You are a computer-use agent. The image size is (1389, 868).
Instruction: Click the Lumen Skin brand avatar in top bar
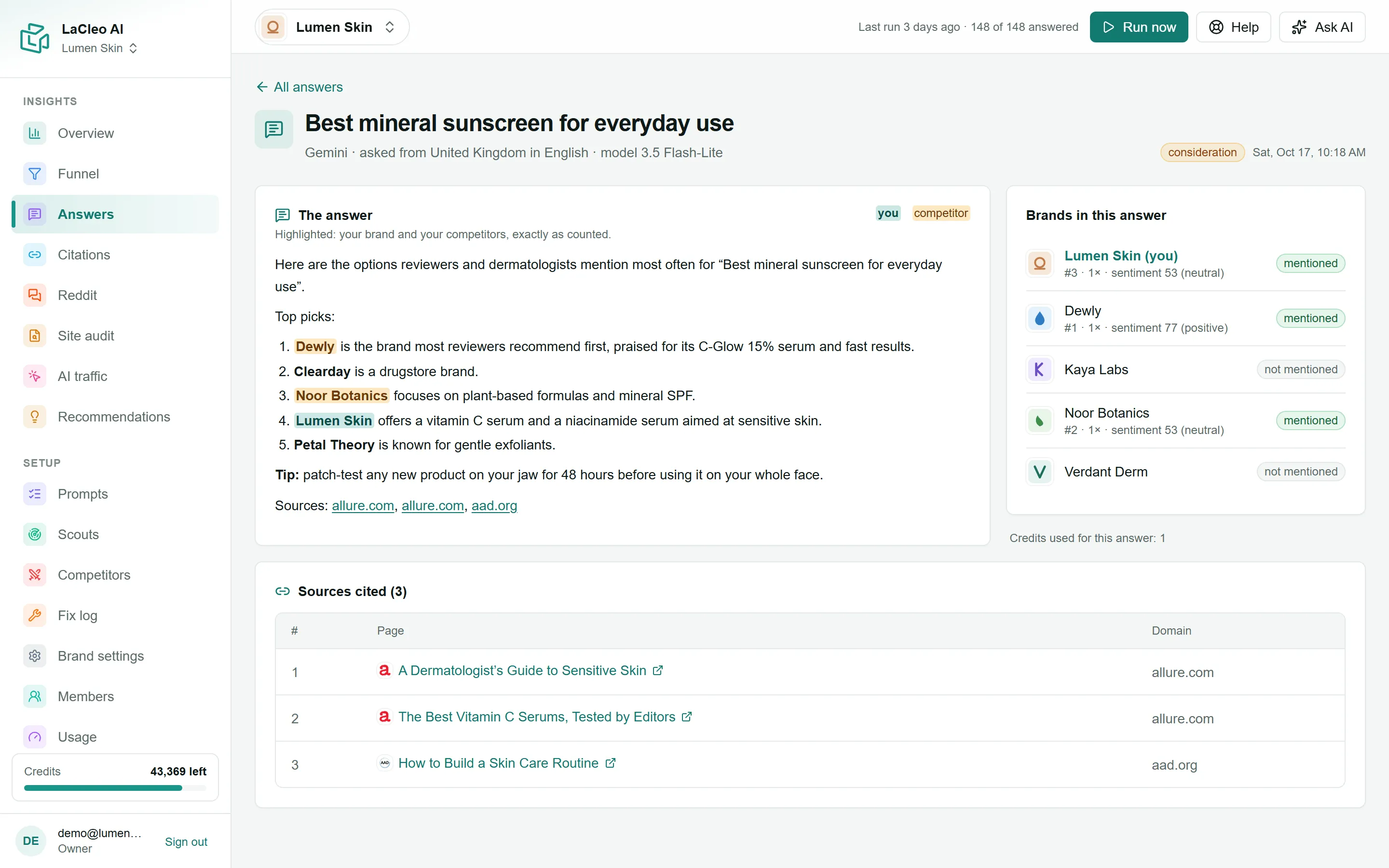point(273,27)
